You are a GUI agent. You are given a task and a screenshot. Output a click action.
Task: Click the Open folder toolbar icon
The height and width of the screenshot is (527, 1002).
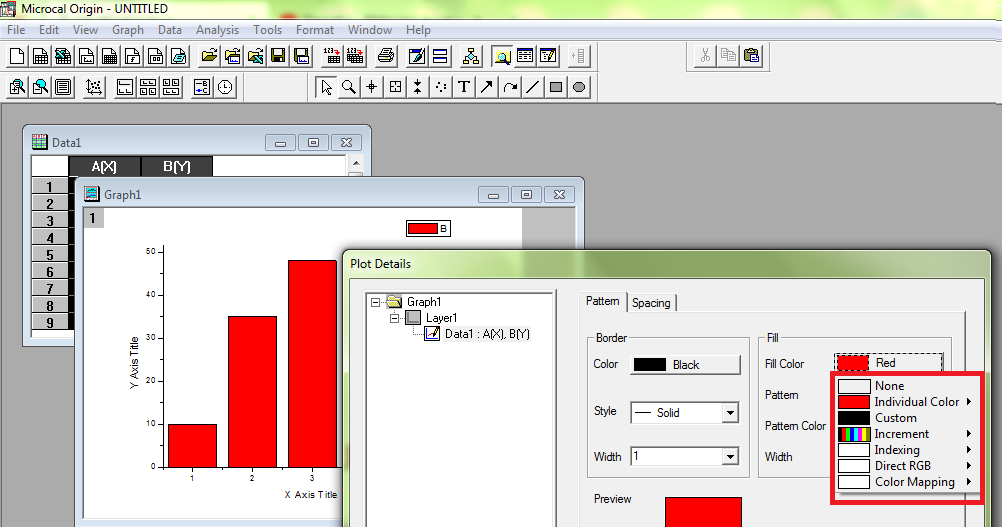point(209,55)
